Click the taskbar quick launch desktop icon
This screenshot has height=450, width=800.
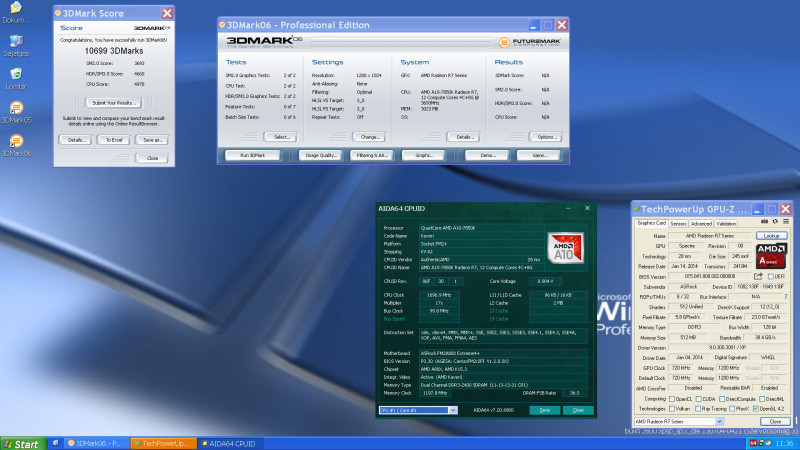coord(56,443)
